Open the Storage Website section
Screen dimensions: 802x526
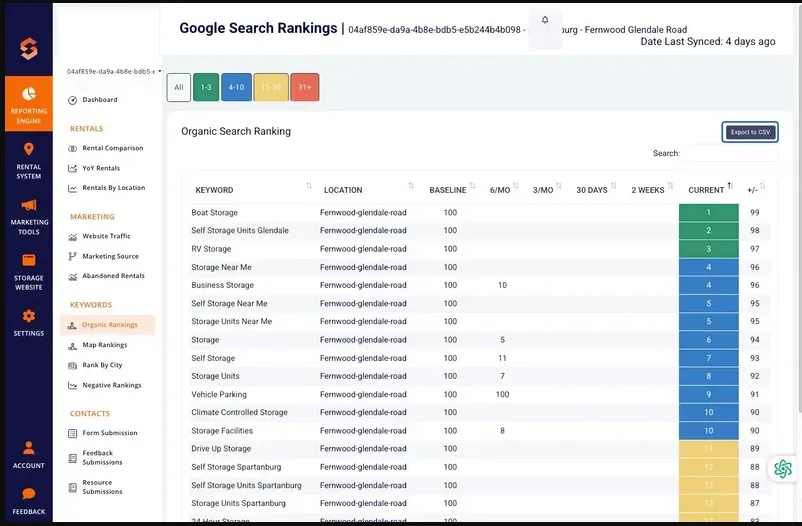(x=29, y=272)
